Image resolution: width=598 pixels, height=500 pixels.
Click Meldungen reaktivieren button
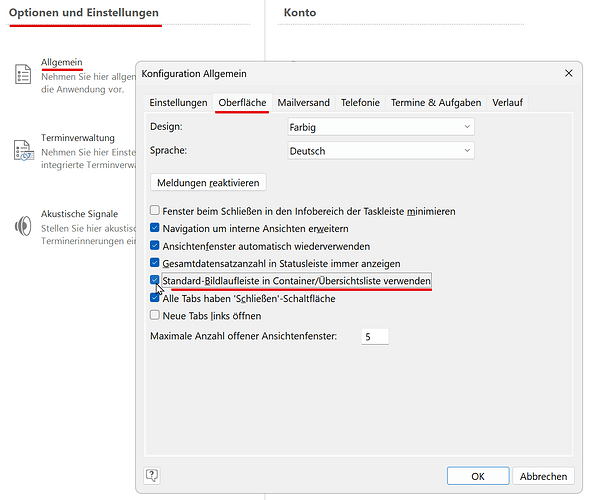(208, 183)
